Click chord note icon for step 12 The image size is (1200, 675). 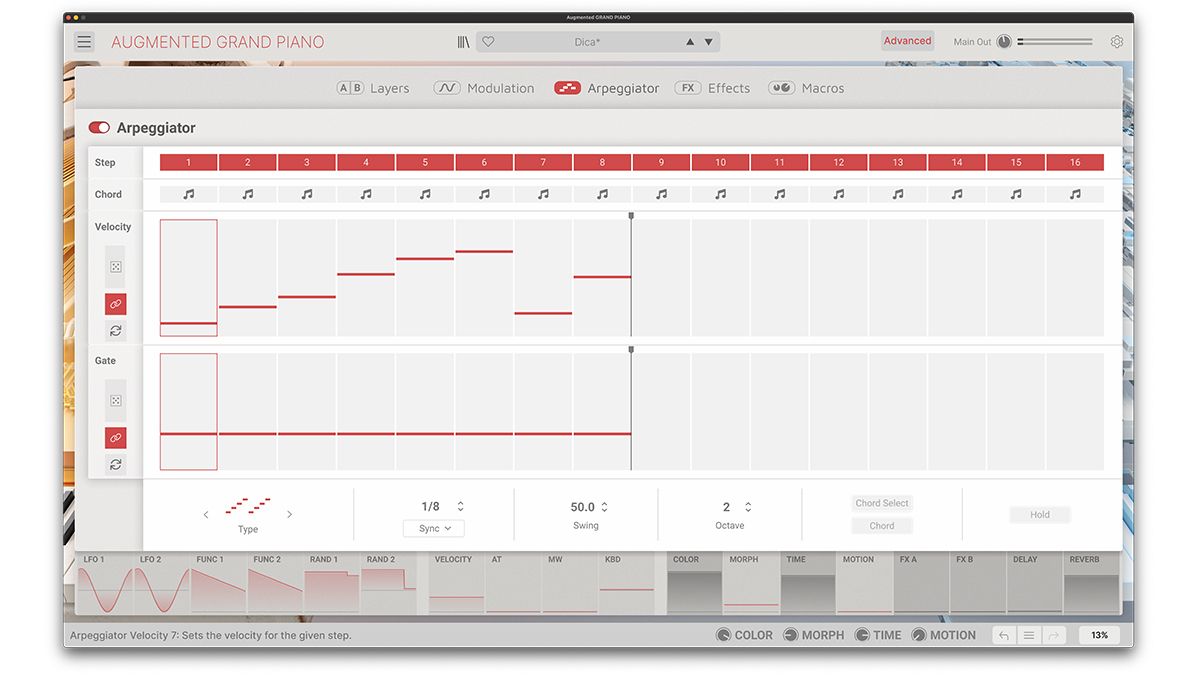click(x=839, y=195)
